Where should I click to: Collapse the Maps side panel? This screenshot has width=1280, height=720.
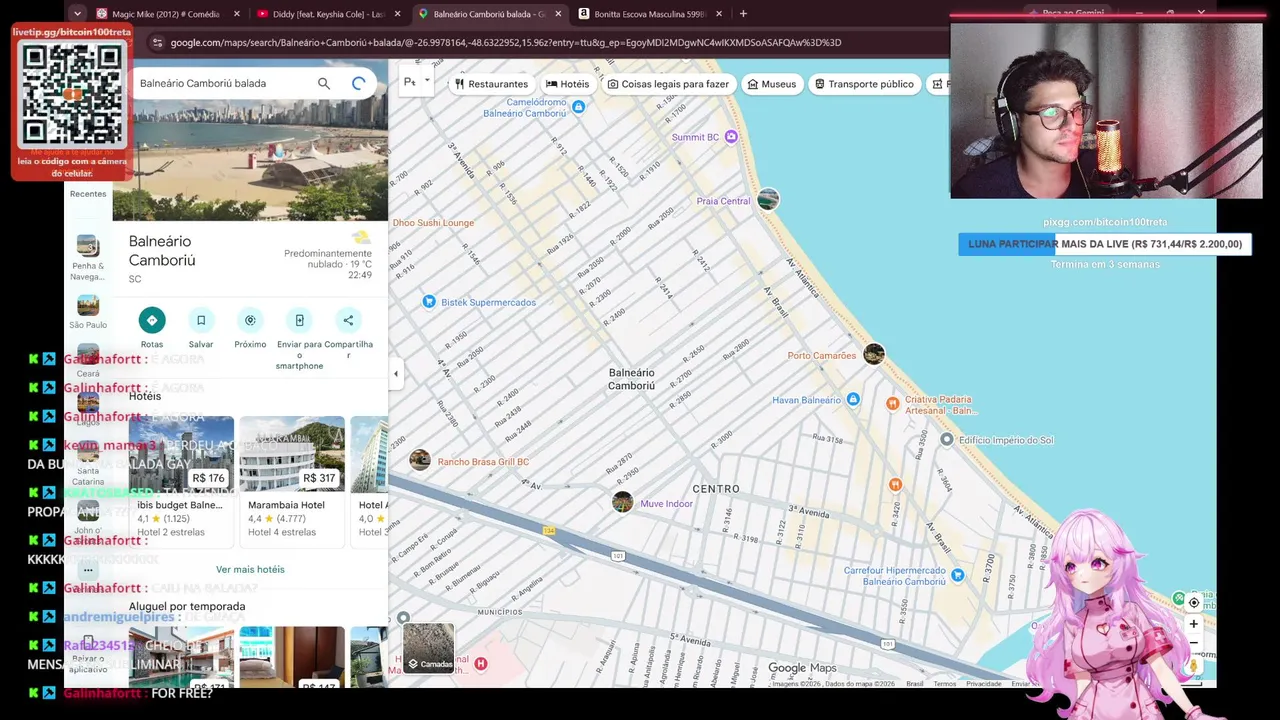(x=395, y=374)
